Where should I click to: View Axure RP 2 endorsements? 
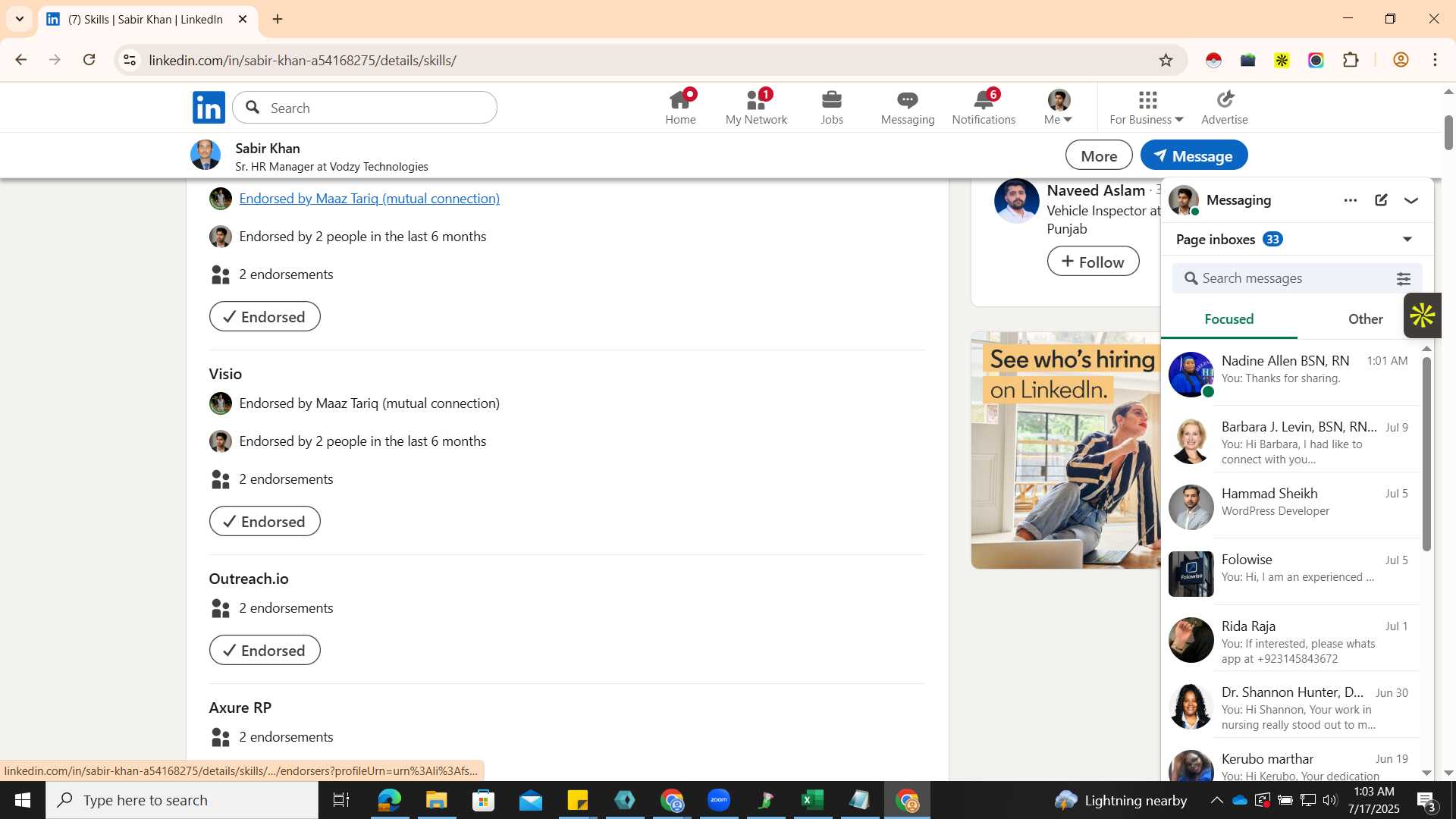286,737
